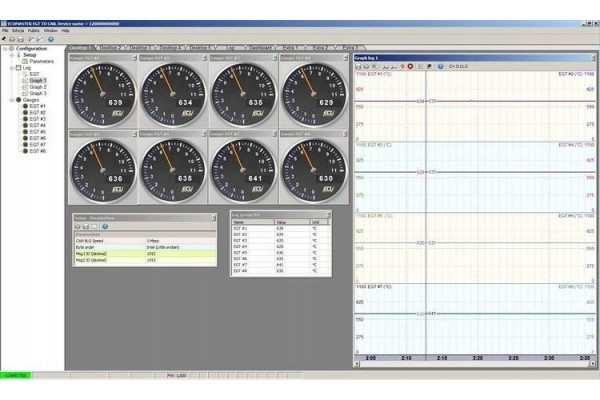Click the gauge showing 629
600x400 pixels.
tap(314, 95)
